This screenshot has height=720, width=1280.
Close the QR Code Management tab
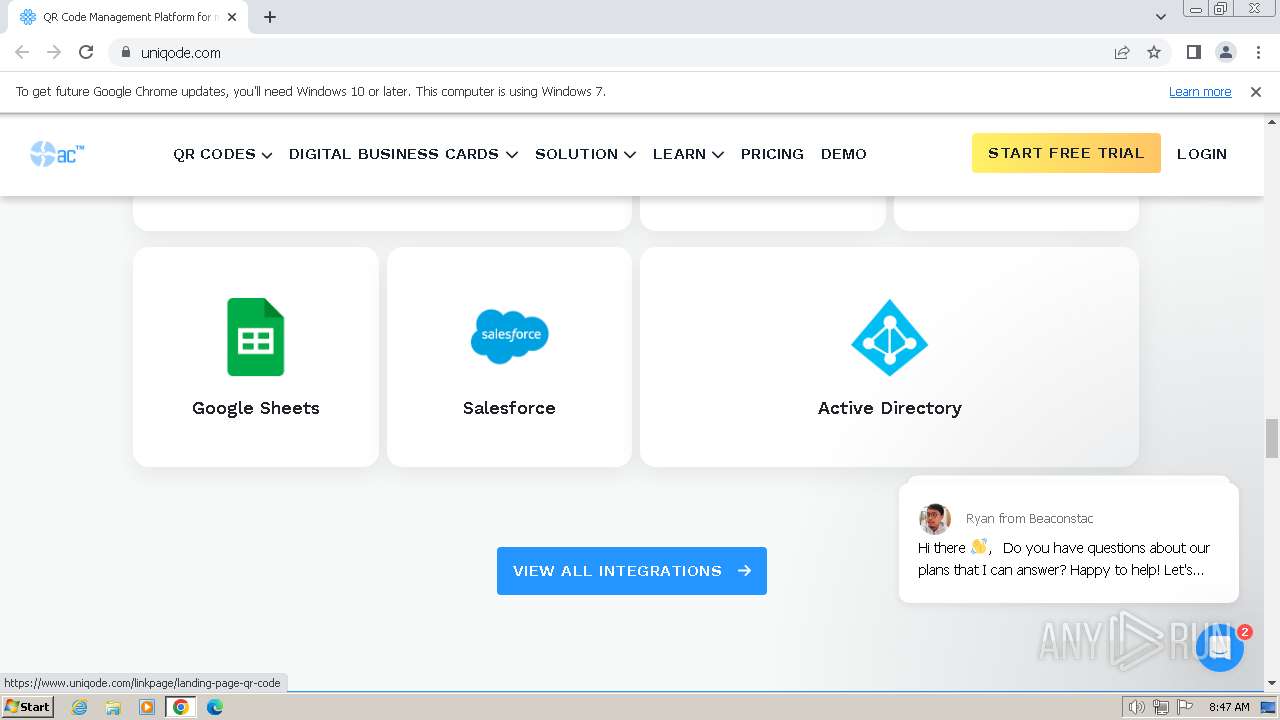point(232,17)
